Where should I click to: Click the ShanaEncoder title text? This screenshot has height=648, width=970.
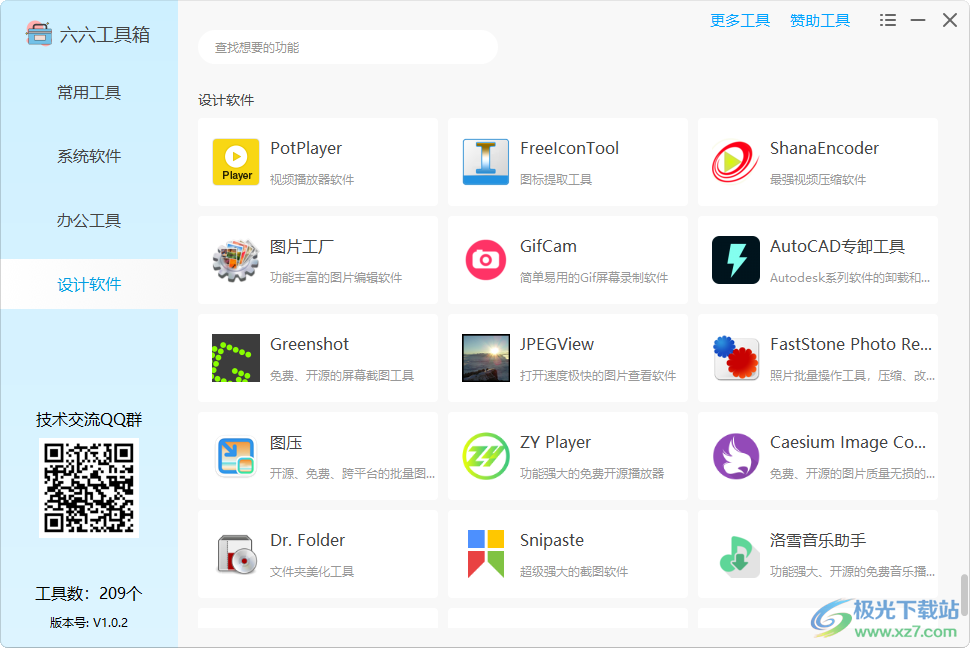point(824,149)
